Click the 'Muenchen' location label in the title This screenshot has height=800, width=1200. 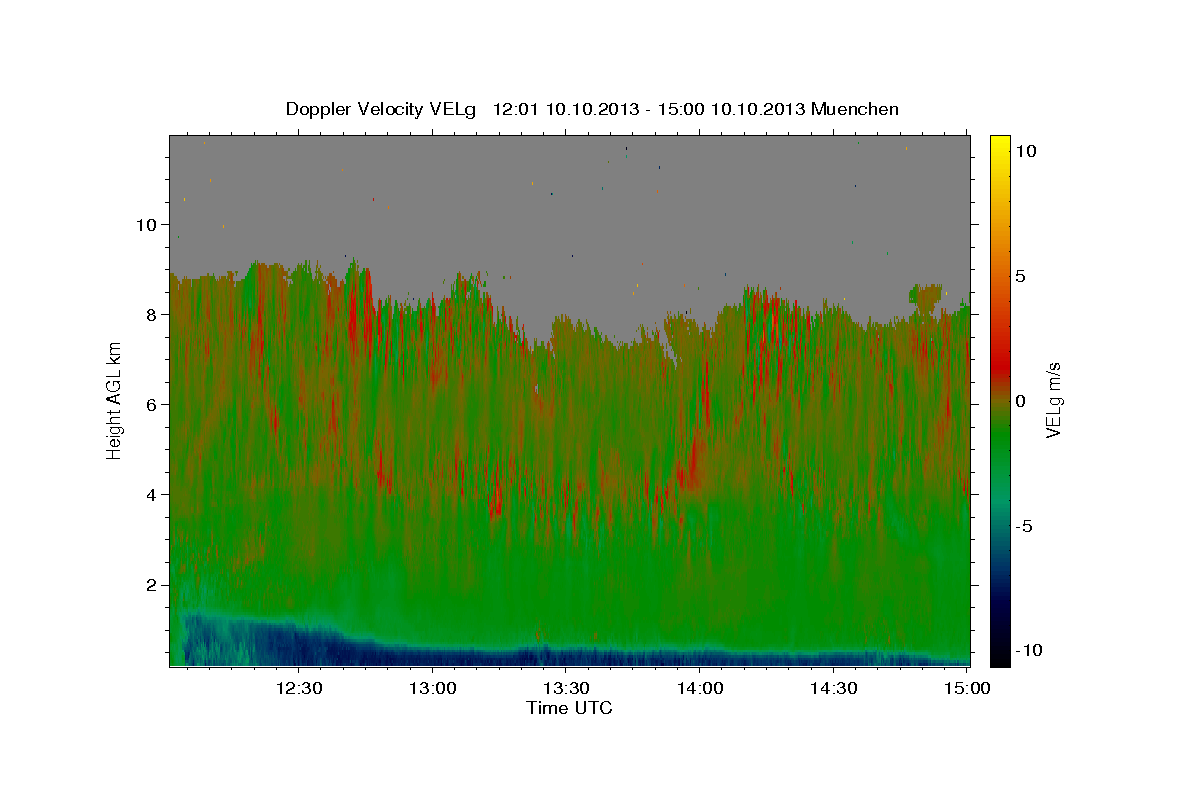(x=856, y=109)
